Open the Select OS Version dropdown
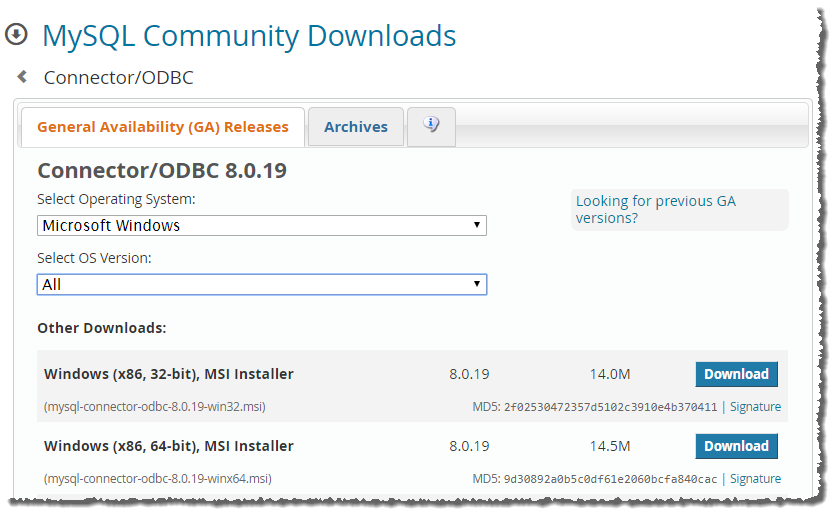 pos(262,284)
